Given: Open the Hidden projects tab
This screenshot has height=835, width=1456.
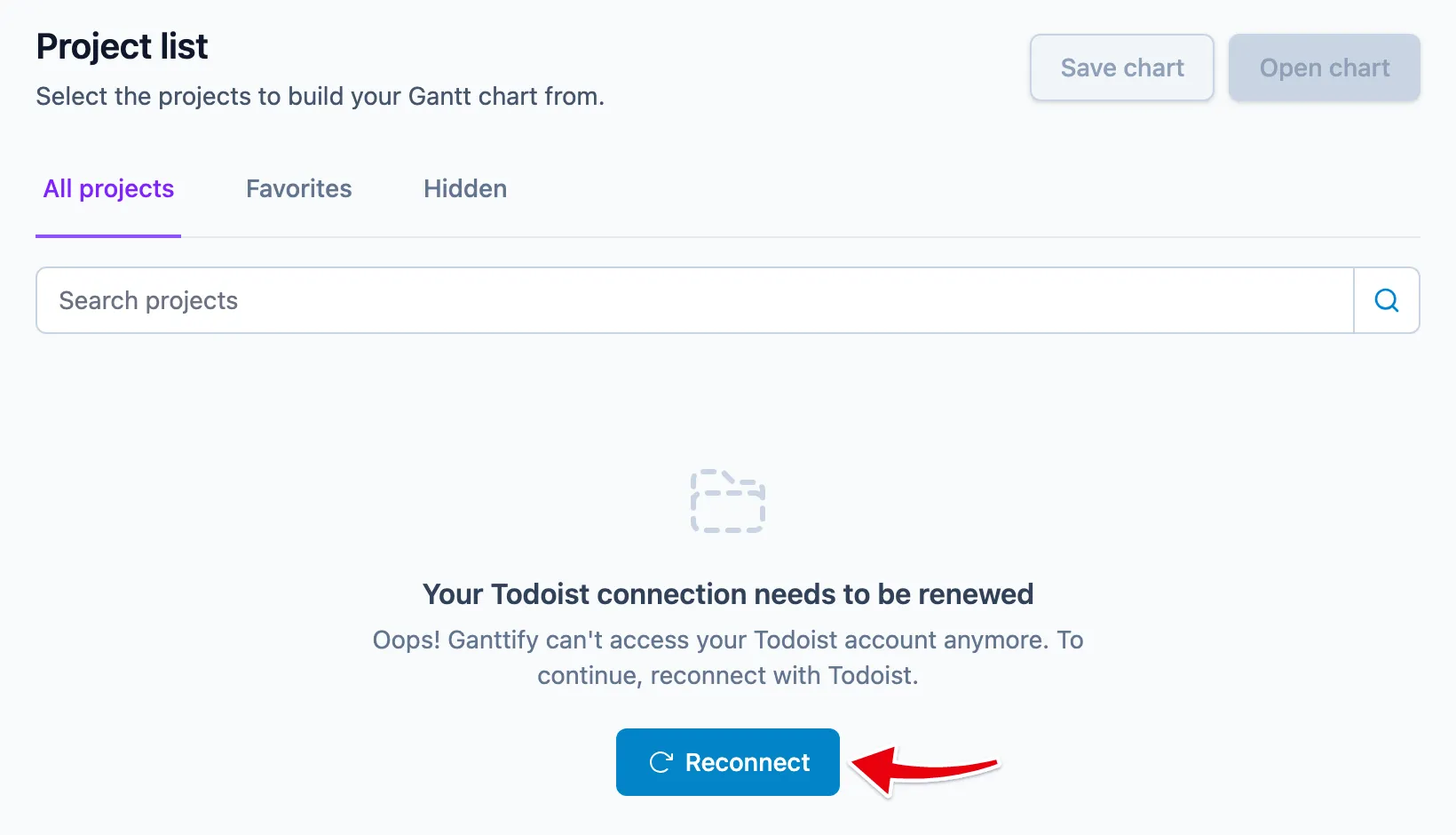Looking at the screenshot, I should click(x=465, y=188).
